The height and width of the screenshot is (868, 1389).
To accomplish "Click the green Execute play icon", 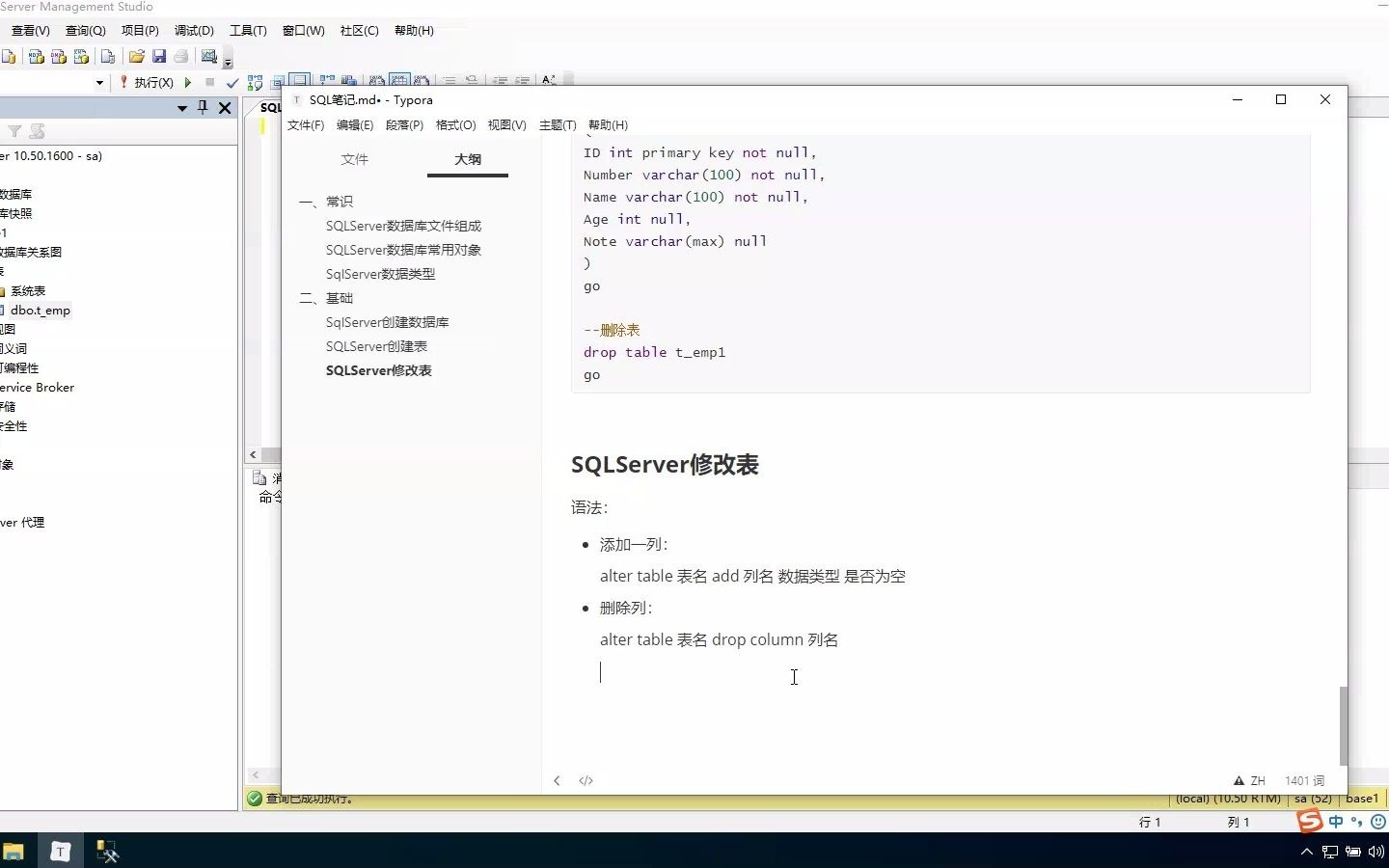I will (x=188, y=83).
